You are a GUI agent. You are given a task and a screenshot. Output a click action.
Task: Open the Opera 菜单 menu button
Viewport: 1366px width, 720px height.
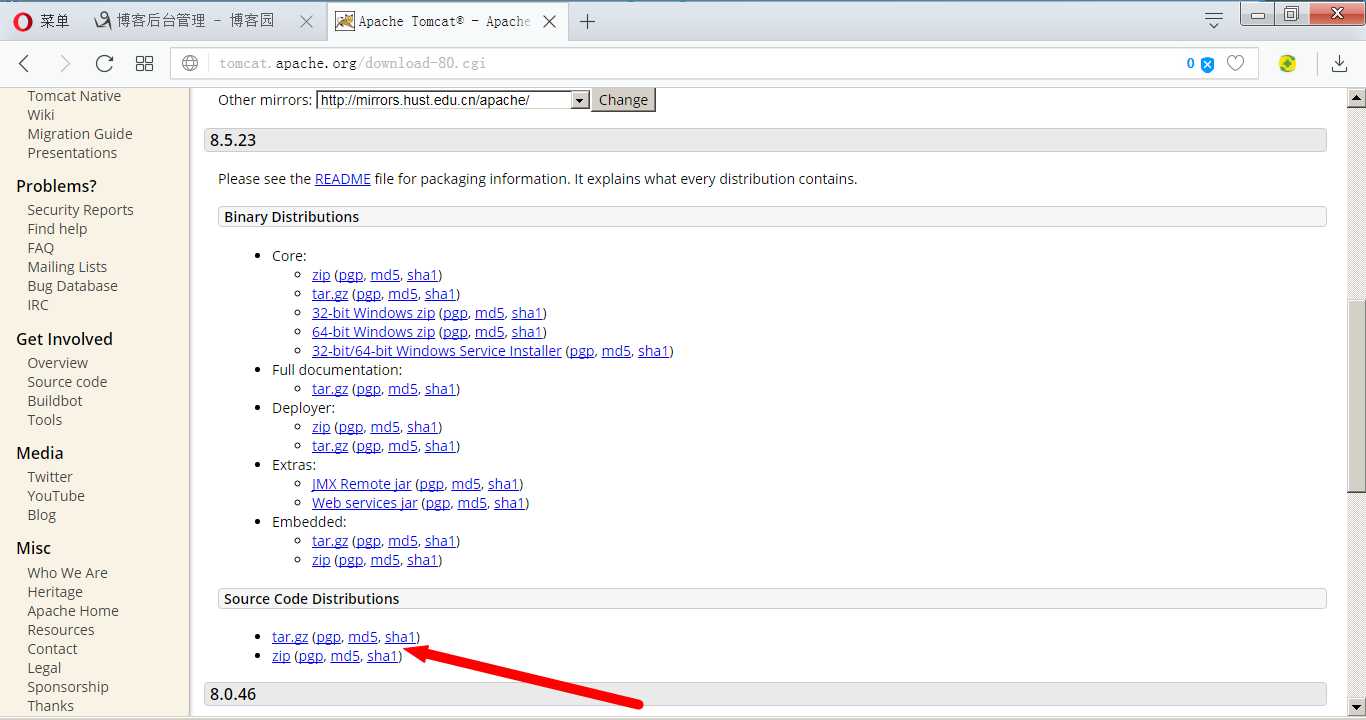(42, 21)
